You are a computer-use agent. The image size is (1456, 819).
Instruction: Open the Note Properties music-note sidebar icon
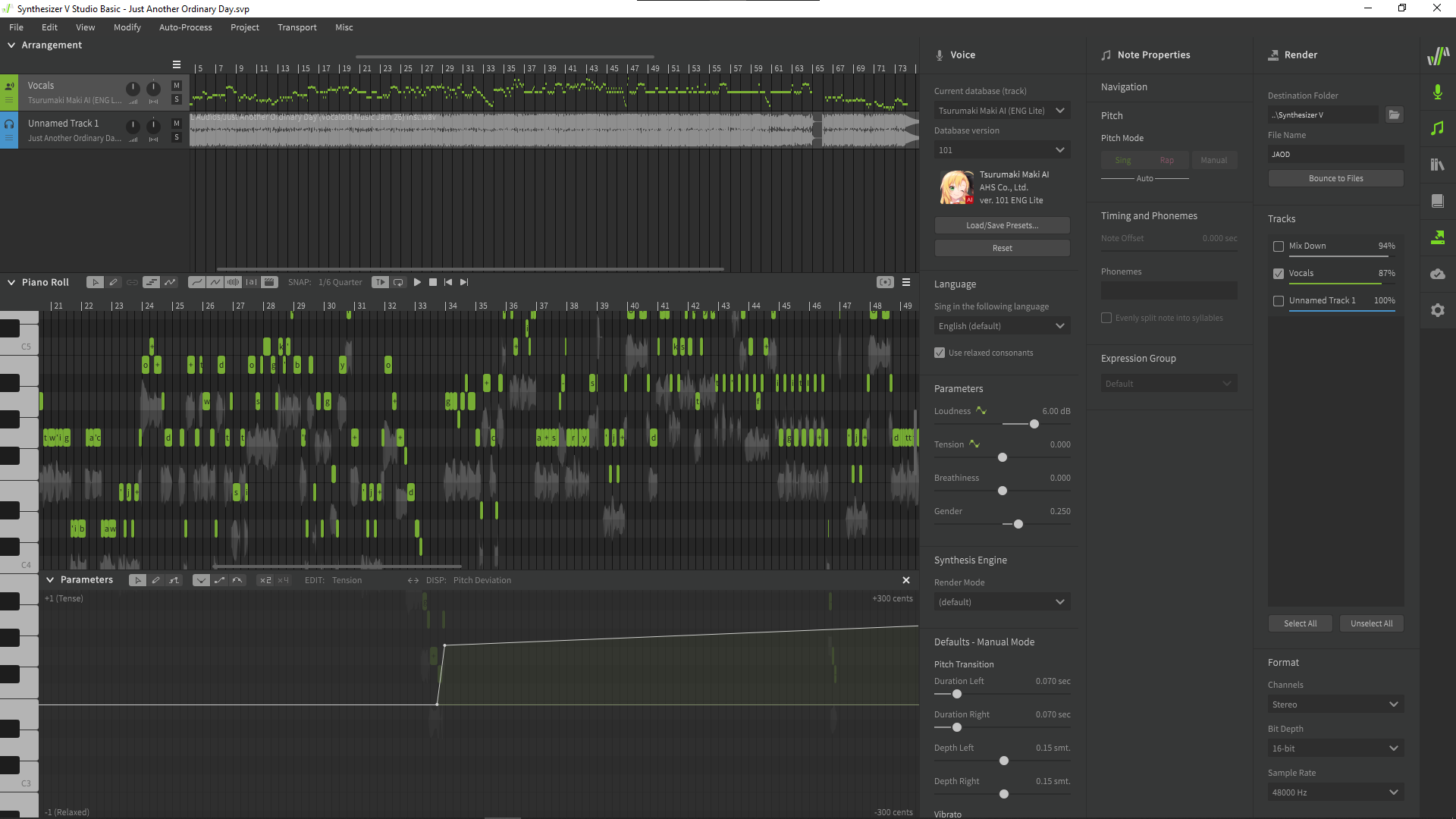click(1438, 128)
